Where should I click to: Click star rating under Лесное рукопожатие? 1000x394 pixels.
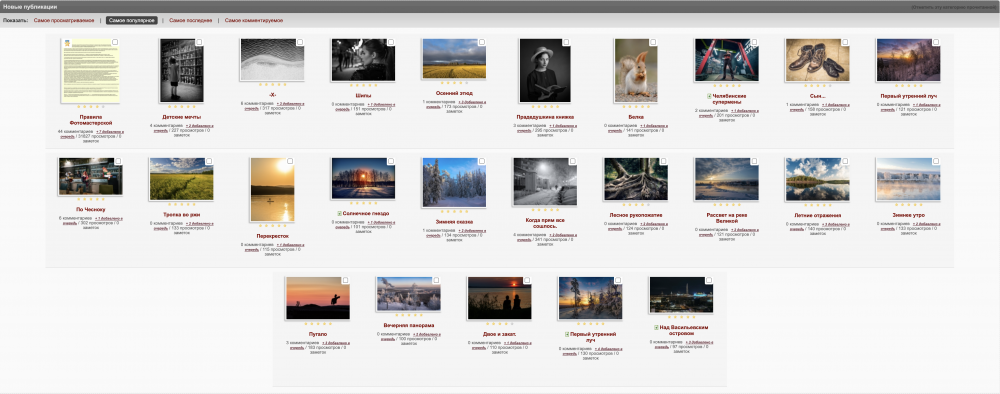(636, 205)
